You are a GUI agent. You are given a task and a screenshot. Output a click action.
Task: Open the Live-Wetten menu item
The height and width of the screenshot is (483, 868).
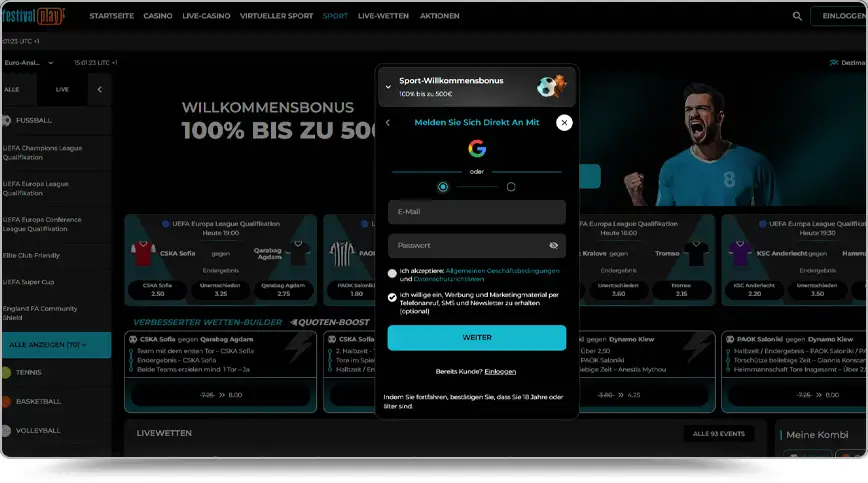pyautogui.click(x=383, y=16)
